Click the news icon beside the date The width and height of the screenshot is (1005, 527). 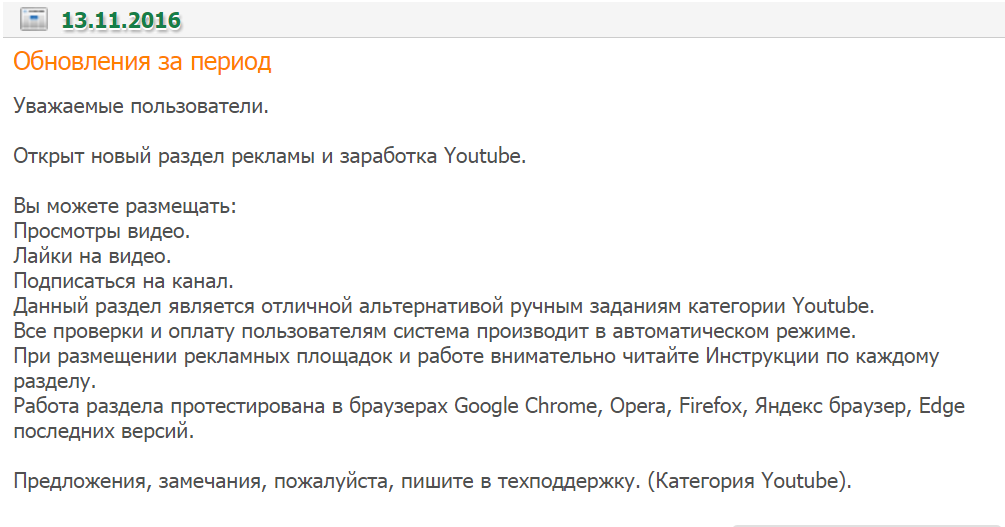coord(34,18)
